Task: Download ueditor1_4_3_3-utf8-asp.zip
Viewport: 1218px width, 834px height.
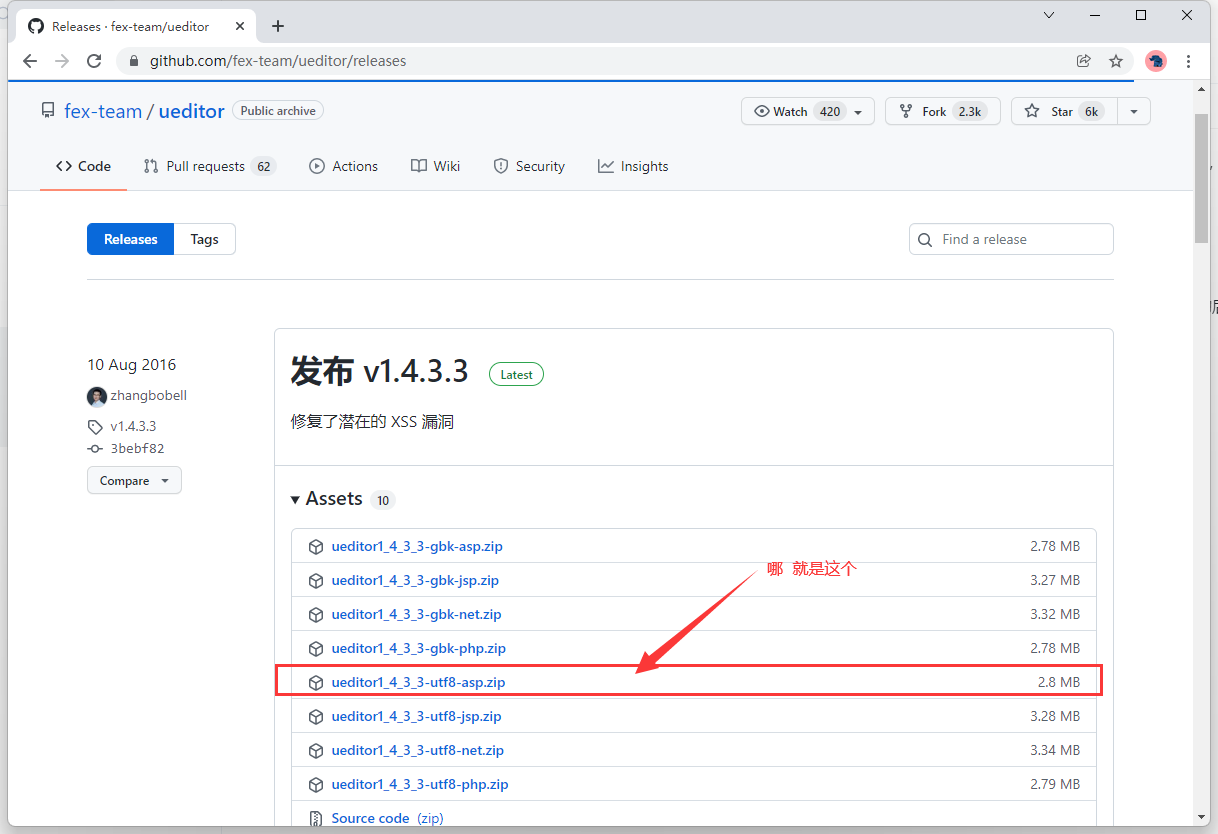Action: (x=418, y=682)
